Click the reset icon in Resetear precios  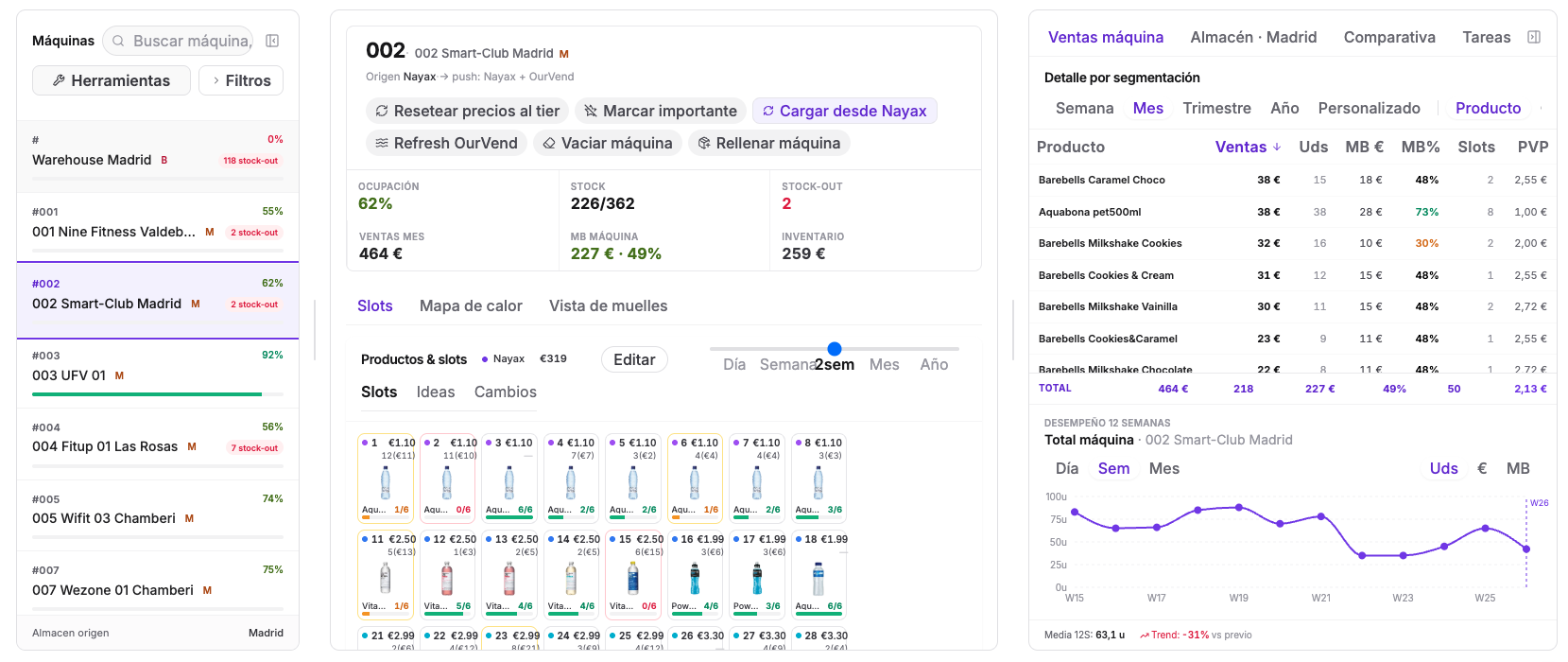coord(382,111)
